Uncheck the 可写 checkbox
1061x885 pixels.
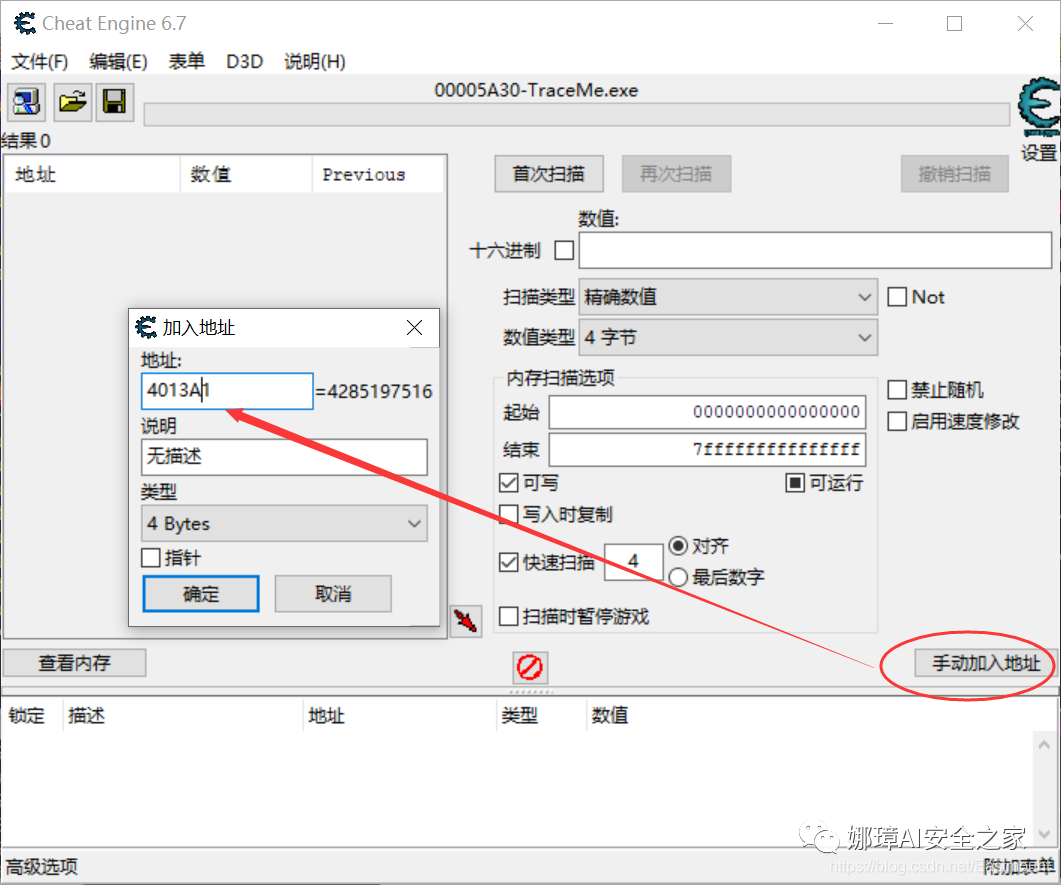point(508,482)
